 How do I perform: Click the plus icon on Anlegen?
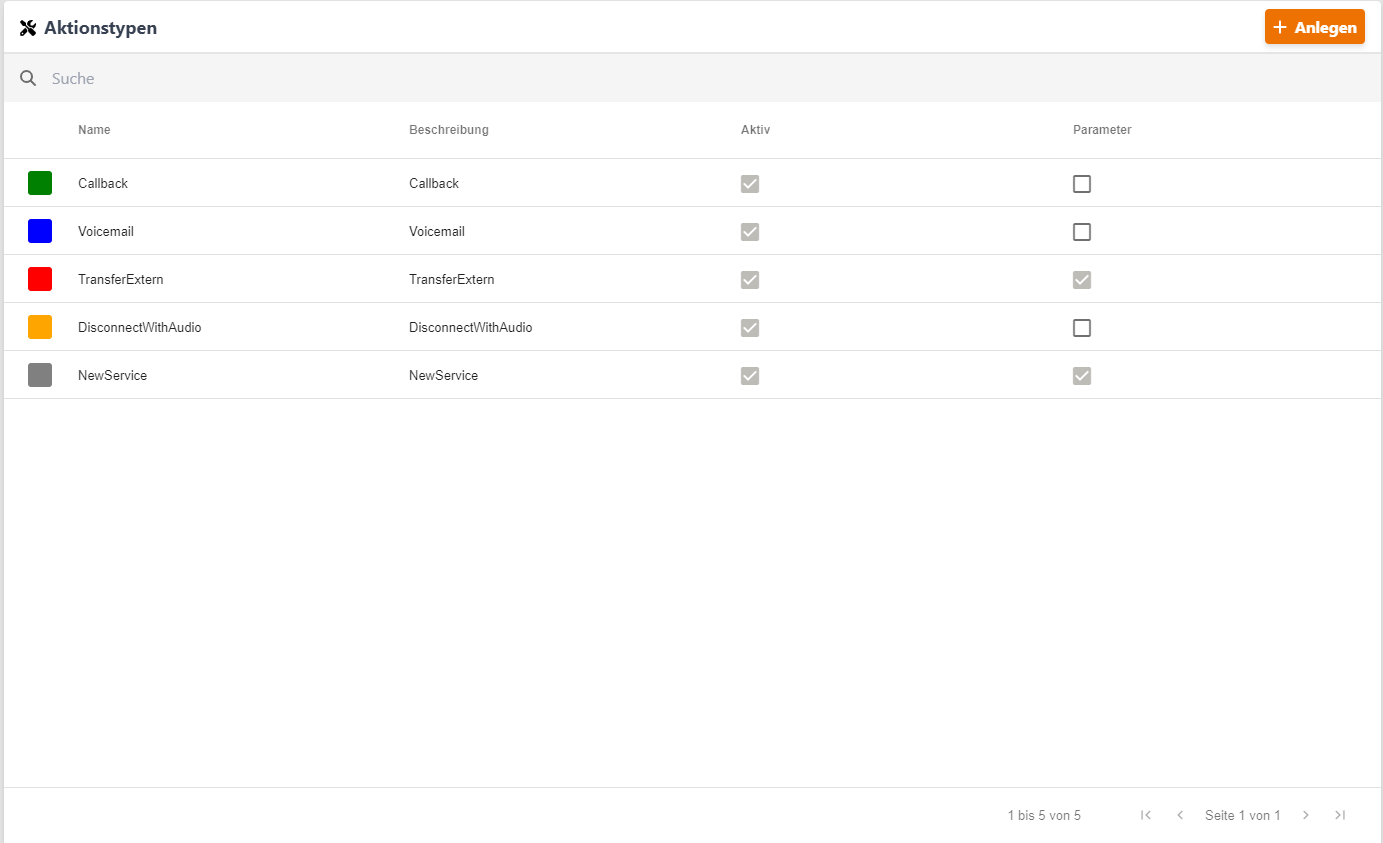[x=1280, y=28]
